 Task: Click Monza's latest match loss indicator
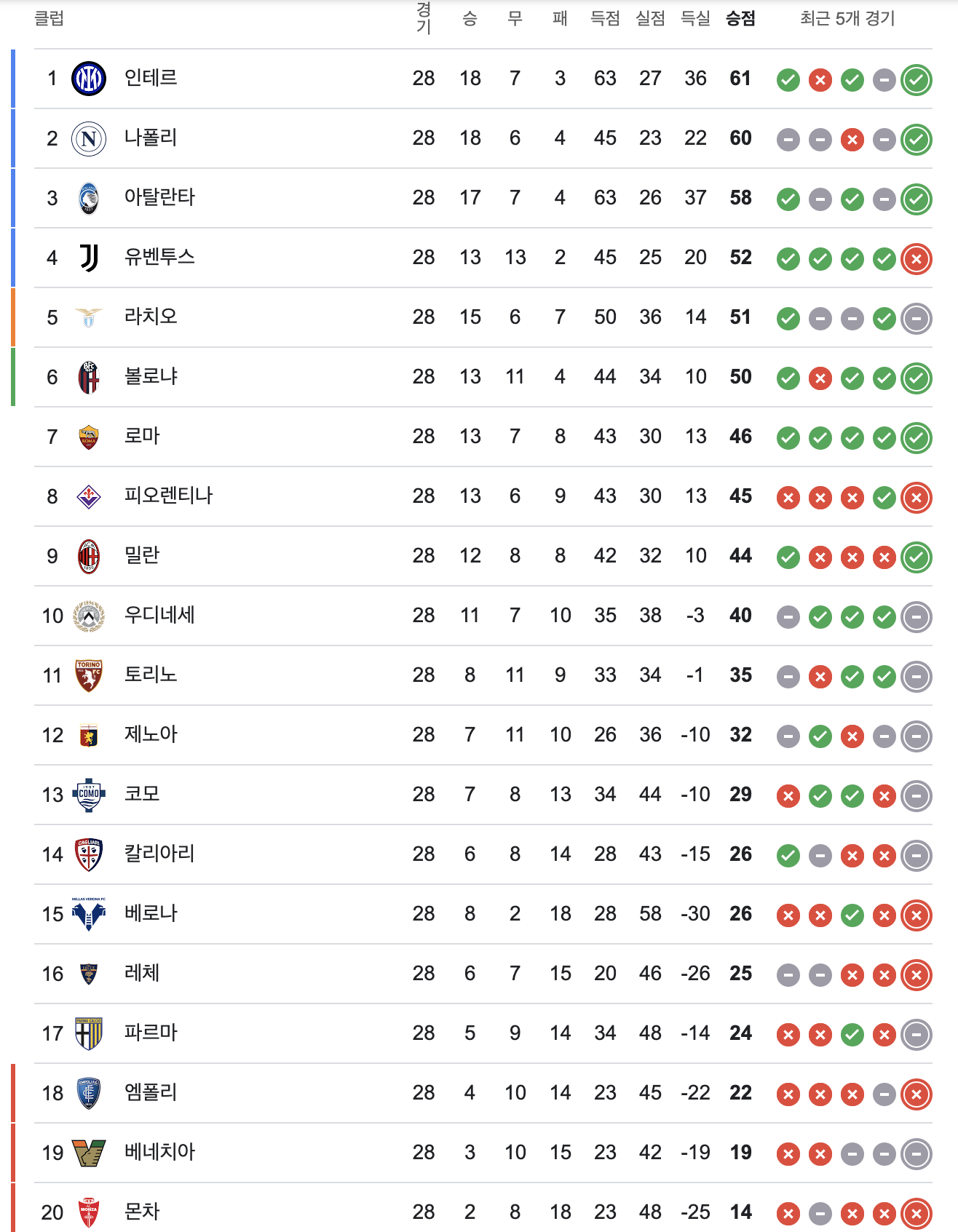tap(917, 1213)
